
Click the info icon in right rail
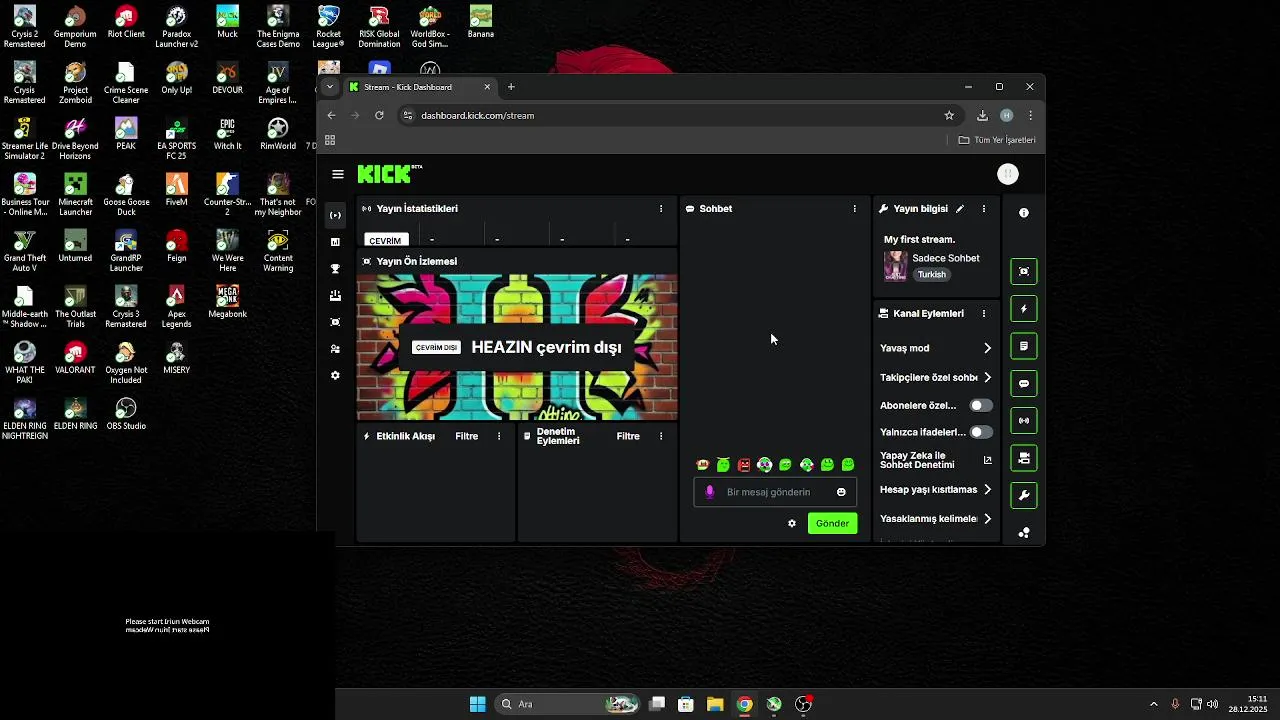[x=1023, y=213]
